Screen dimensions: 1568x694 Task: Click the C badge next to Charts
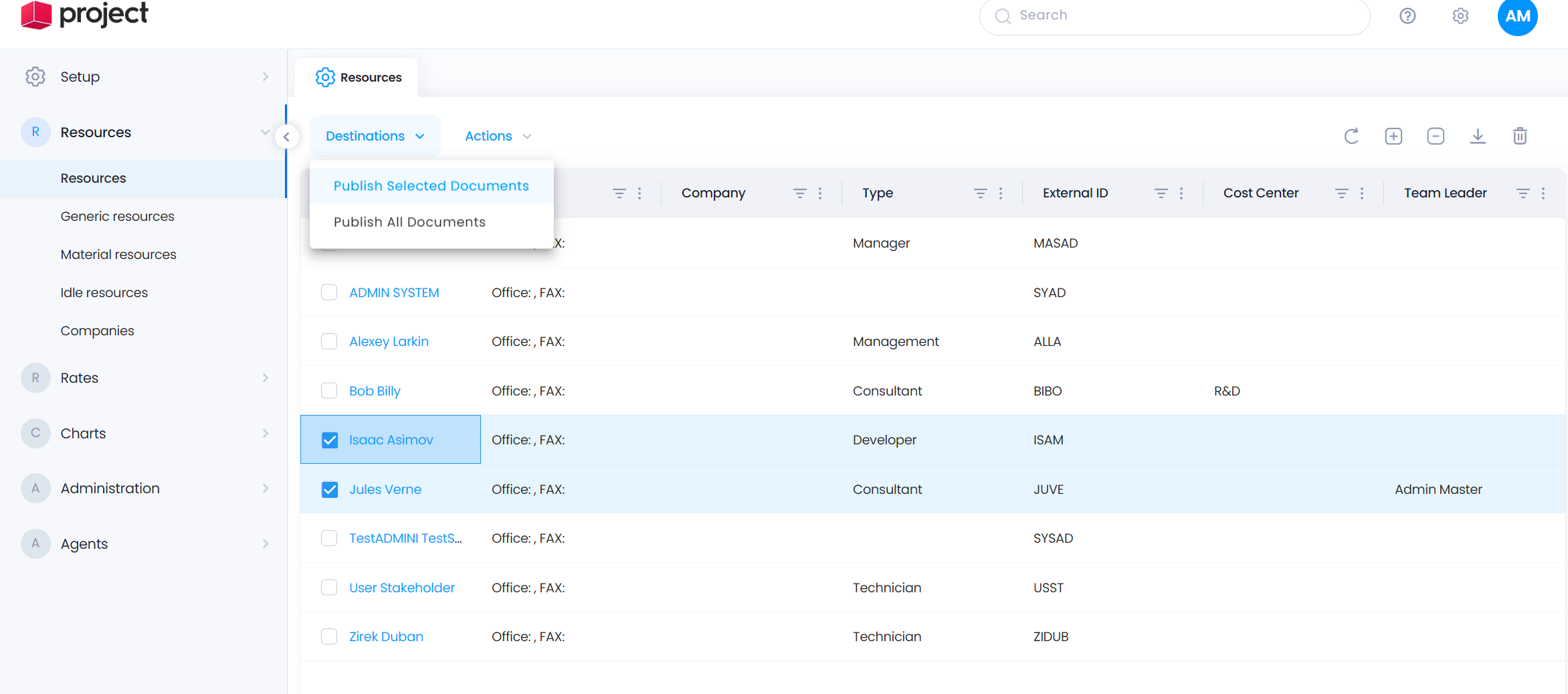pos(35,434)
